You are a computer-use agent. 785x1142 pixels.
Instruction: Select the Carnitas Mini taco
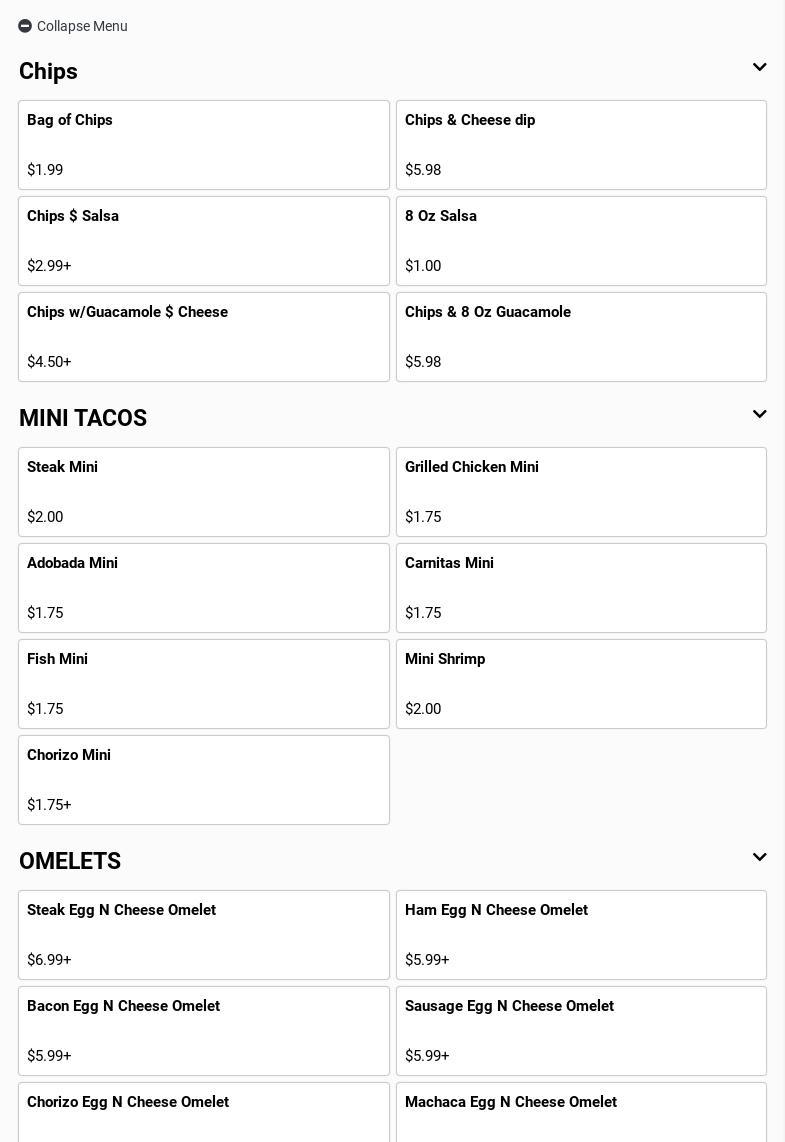[x=581, y=588]
